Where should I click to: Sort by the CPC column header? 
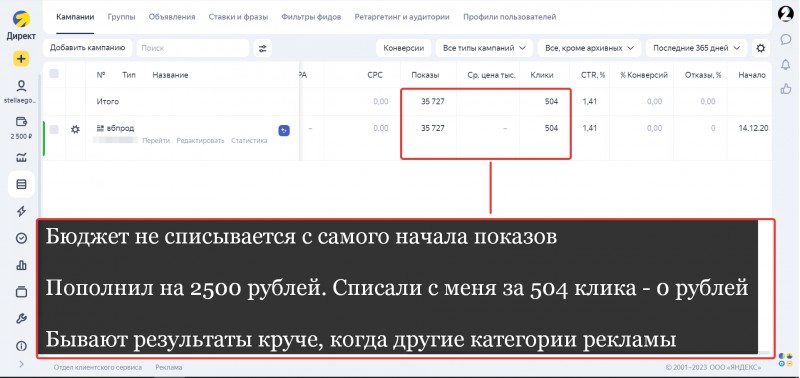click(375, 75)
